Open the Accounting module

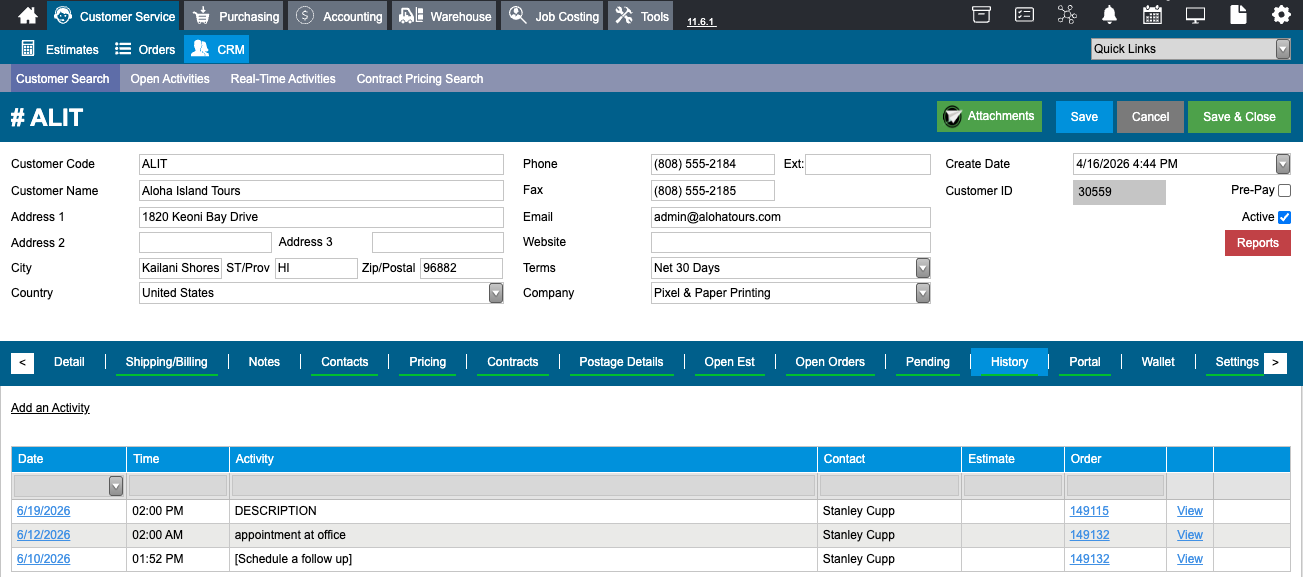[x=340, y=16]
